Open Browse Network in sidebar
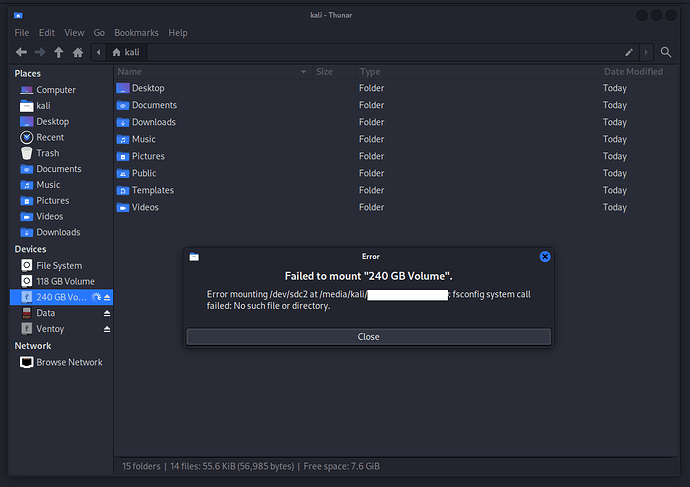The width and height of the screenshot is (690, 487). [62, 363]
